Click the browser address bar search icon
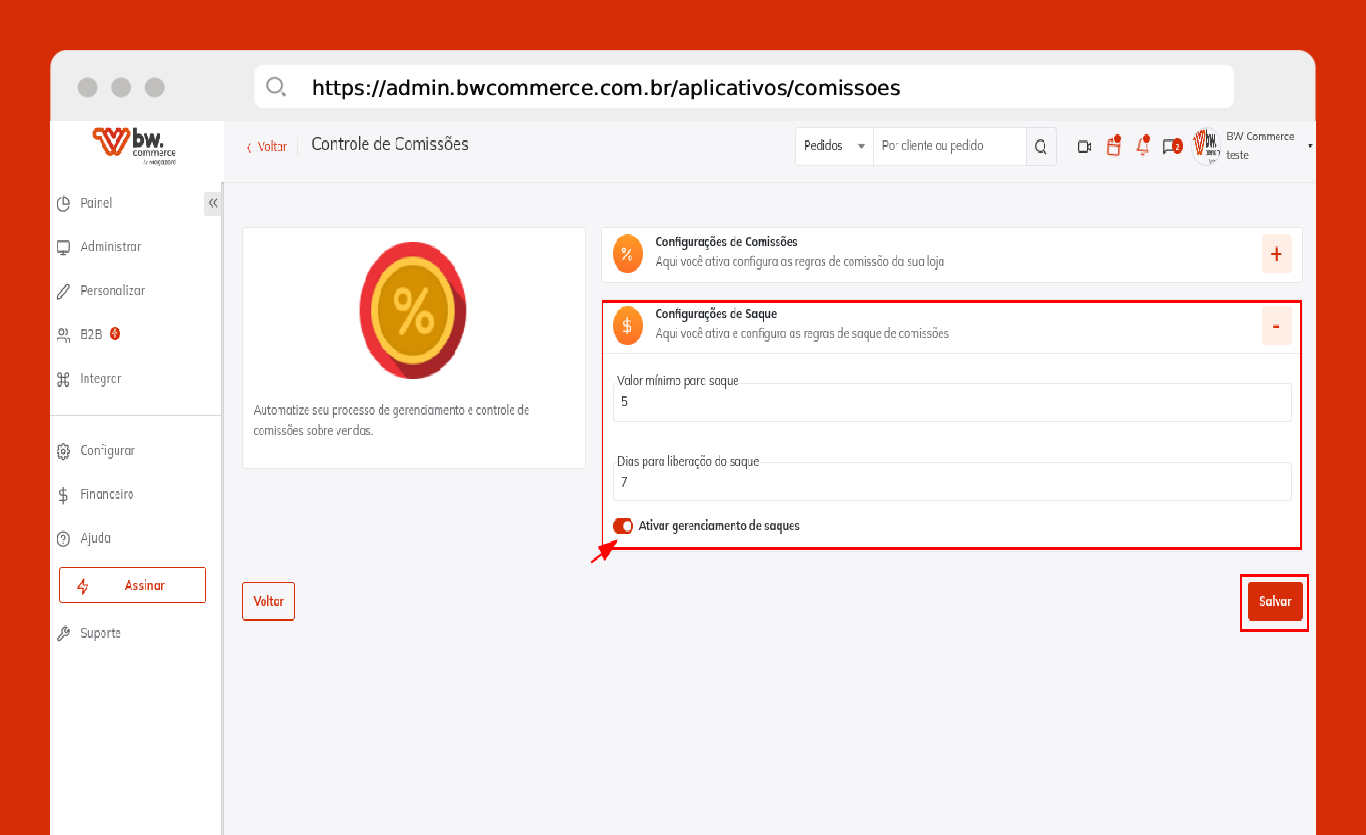Screen dimensions: 1366x835 (276, 87)
